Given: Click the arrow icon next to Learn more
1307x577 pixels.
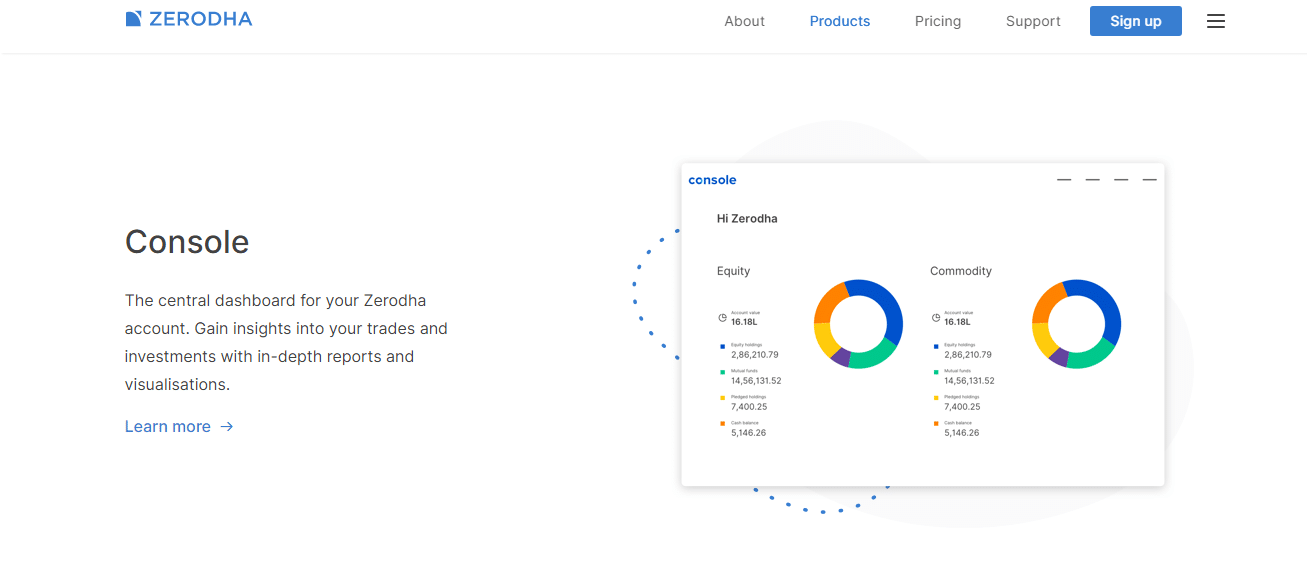Looking at the screenshot, I should tap(228, 426).
